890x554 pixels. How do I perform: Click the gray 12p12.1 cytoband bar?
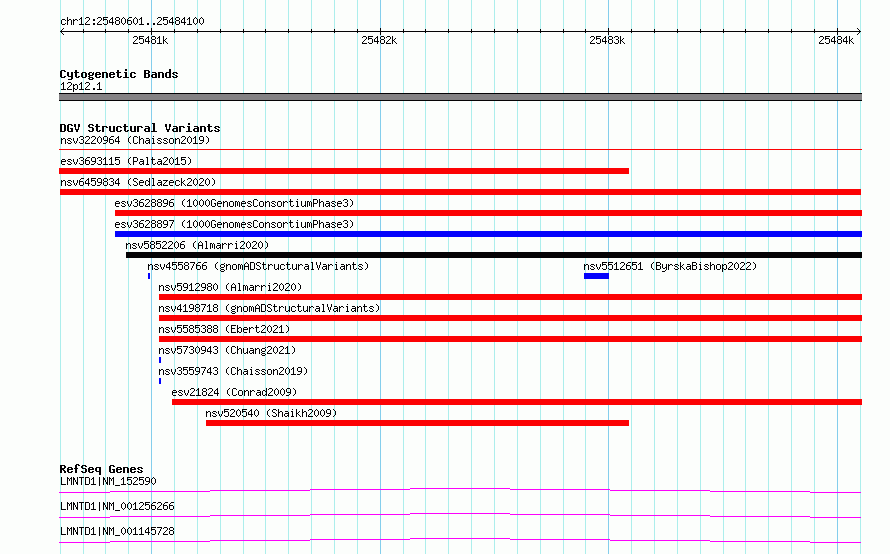point(460,97)
